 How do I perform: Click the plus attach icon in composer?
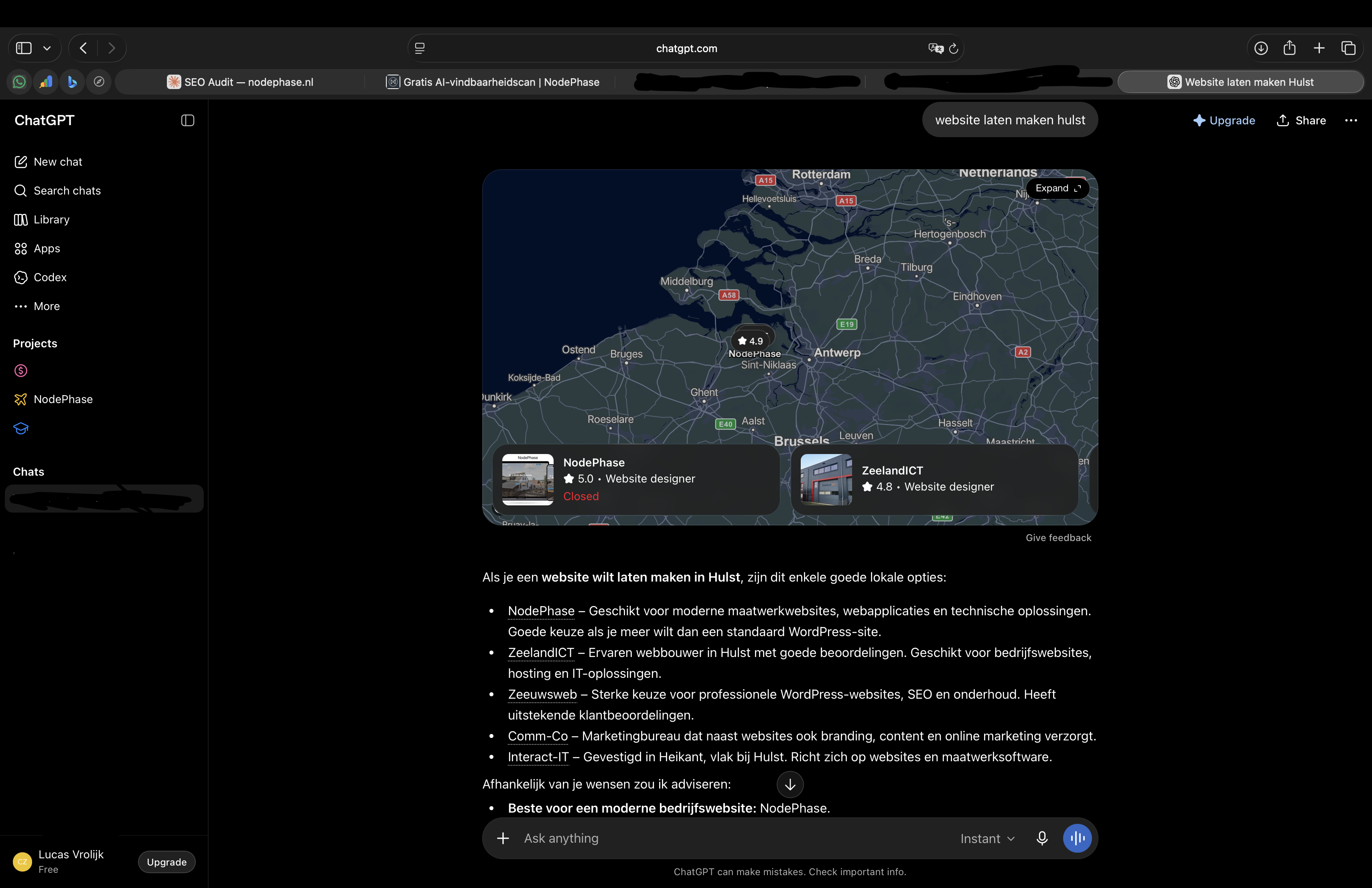[503, 838]
